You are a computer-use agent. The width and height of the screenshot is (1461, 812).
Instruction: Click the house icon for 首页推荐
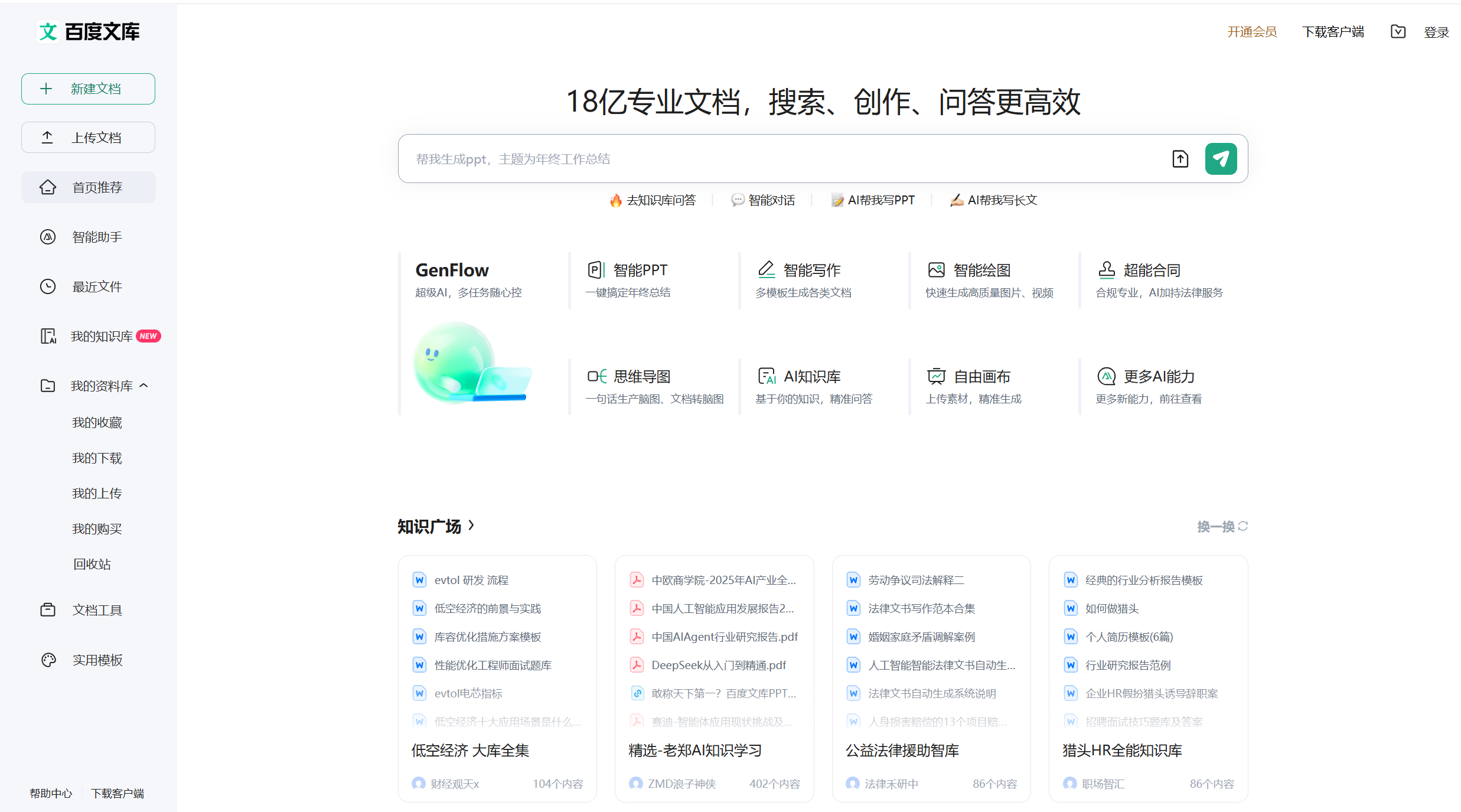pyautogui.click(x=48, y=187)
